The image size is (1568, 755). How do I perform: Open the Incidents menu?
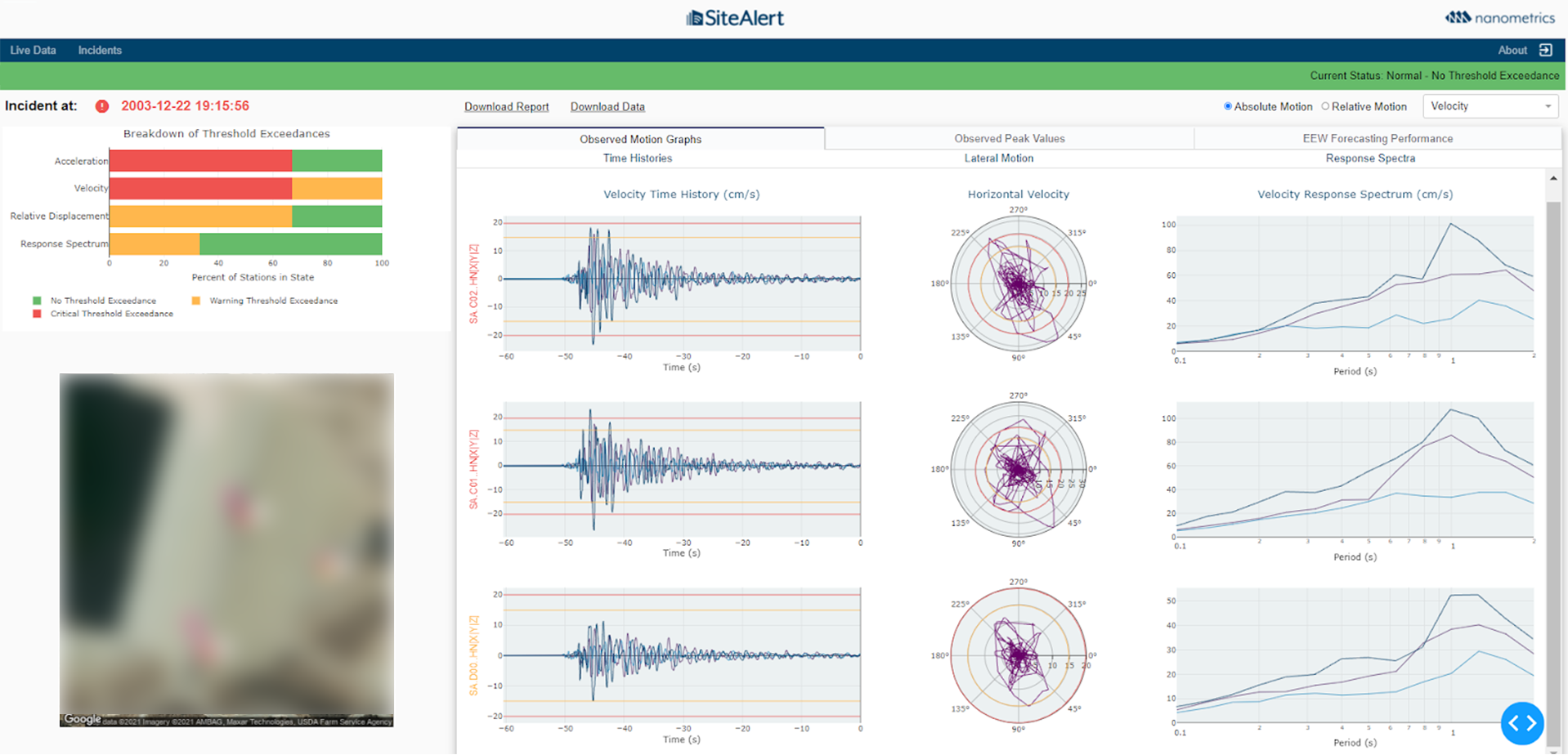click(99, 50)
